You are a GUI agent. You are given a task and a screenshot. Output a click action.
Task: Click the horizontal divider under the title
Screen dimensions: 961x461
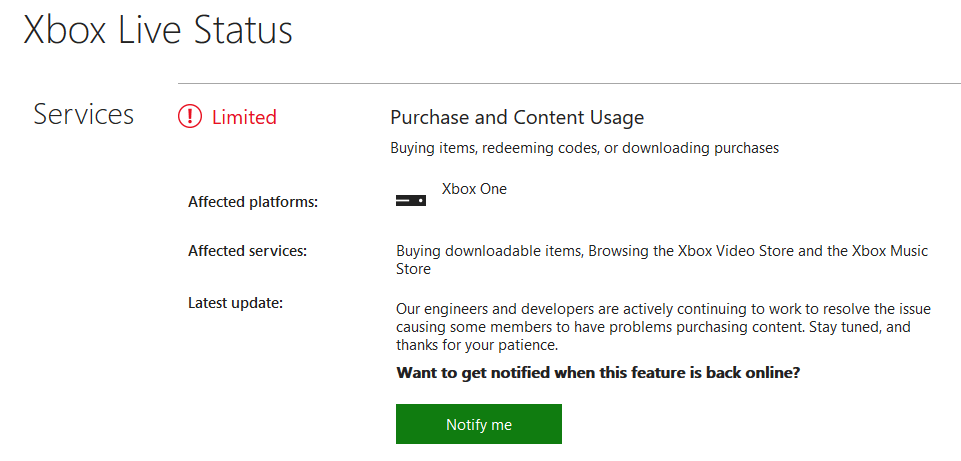point(569,83)
